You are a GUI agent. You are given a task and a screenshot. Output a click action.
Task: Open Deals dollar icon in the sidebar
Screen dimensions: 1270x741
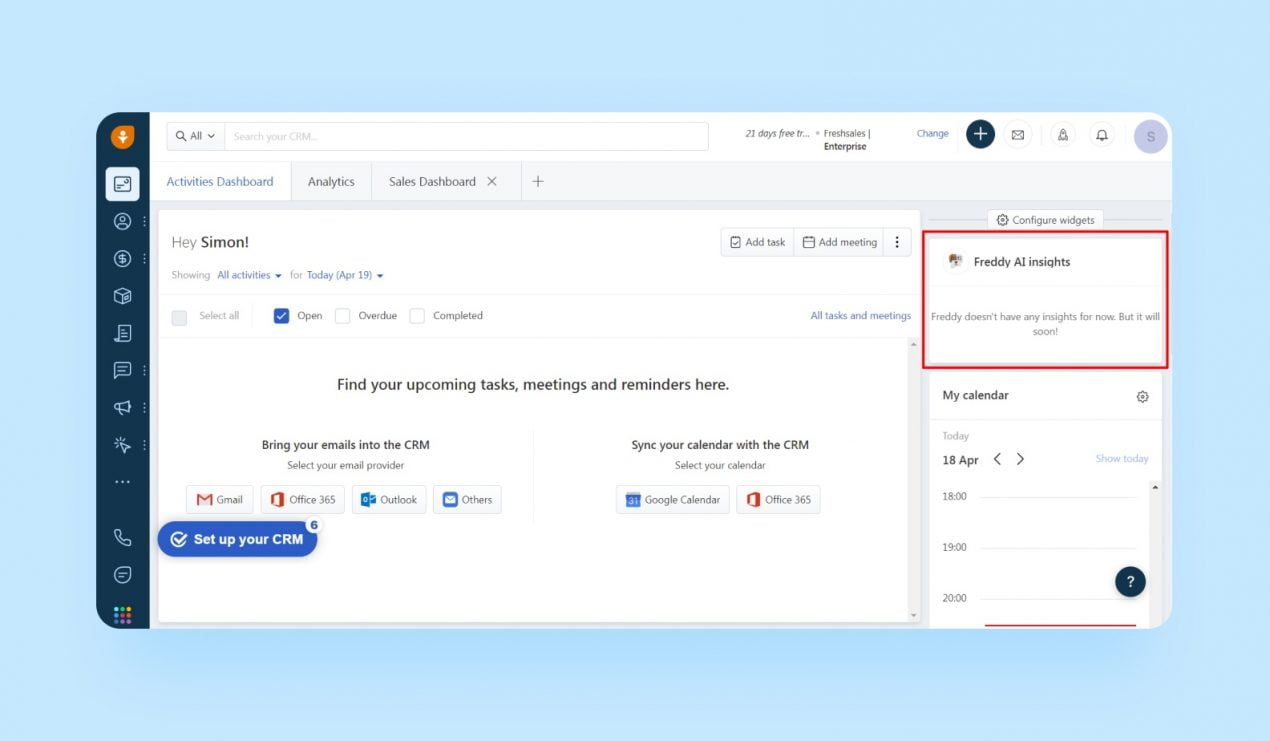(122, 259)
